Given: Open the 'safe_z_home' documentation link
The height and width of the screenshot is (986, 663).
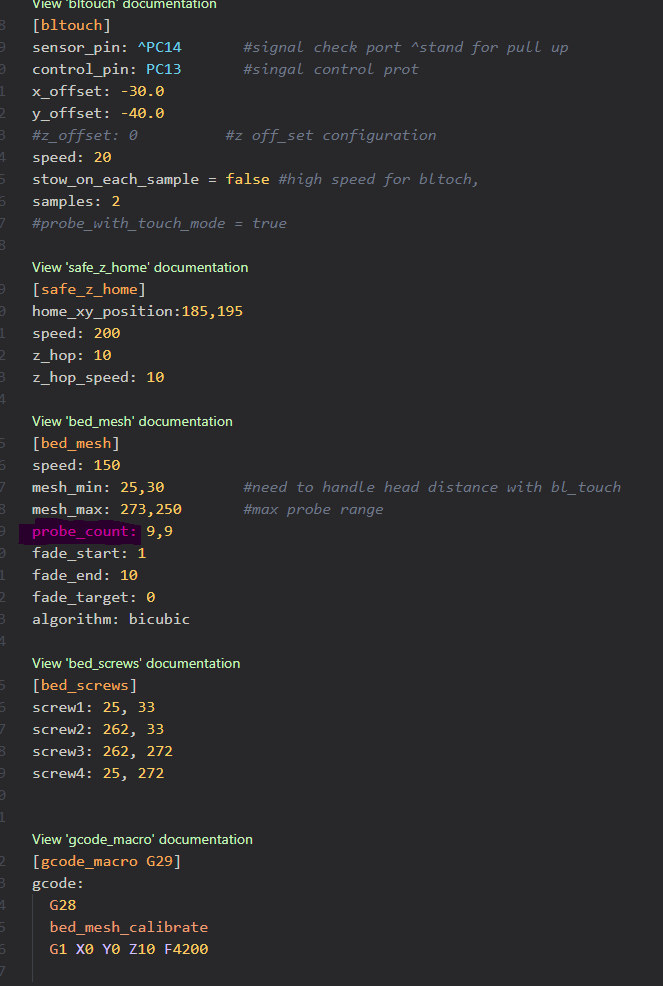Looking at the screenshot, I should pyautogui.click(x=140, y=267).
